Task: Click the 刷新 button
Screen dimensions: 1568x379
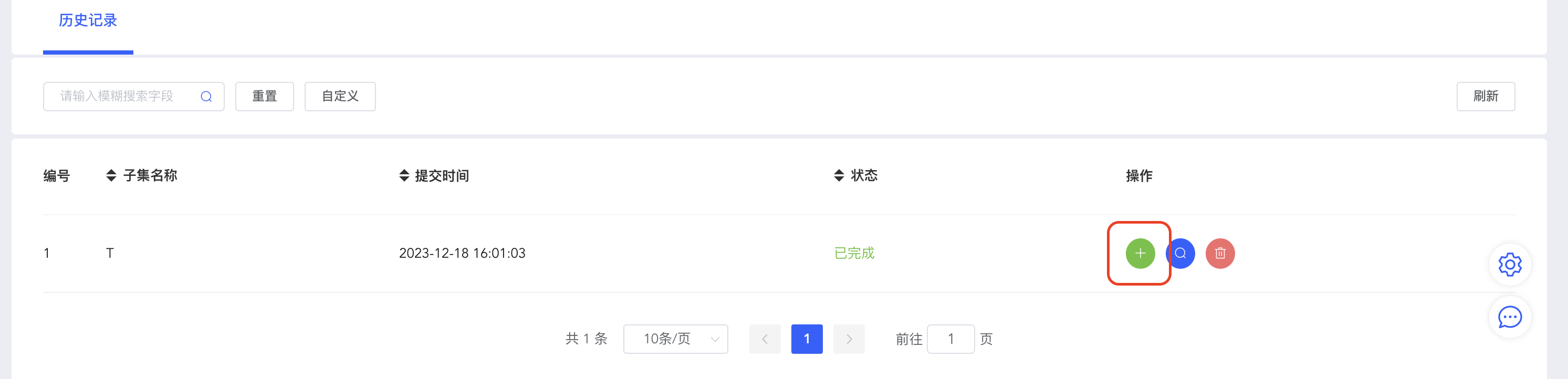Action: point(1485,96)
